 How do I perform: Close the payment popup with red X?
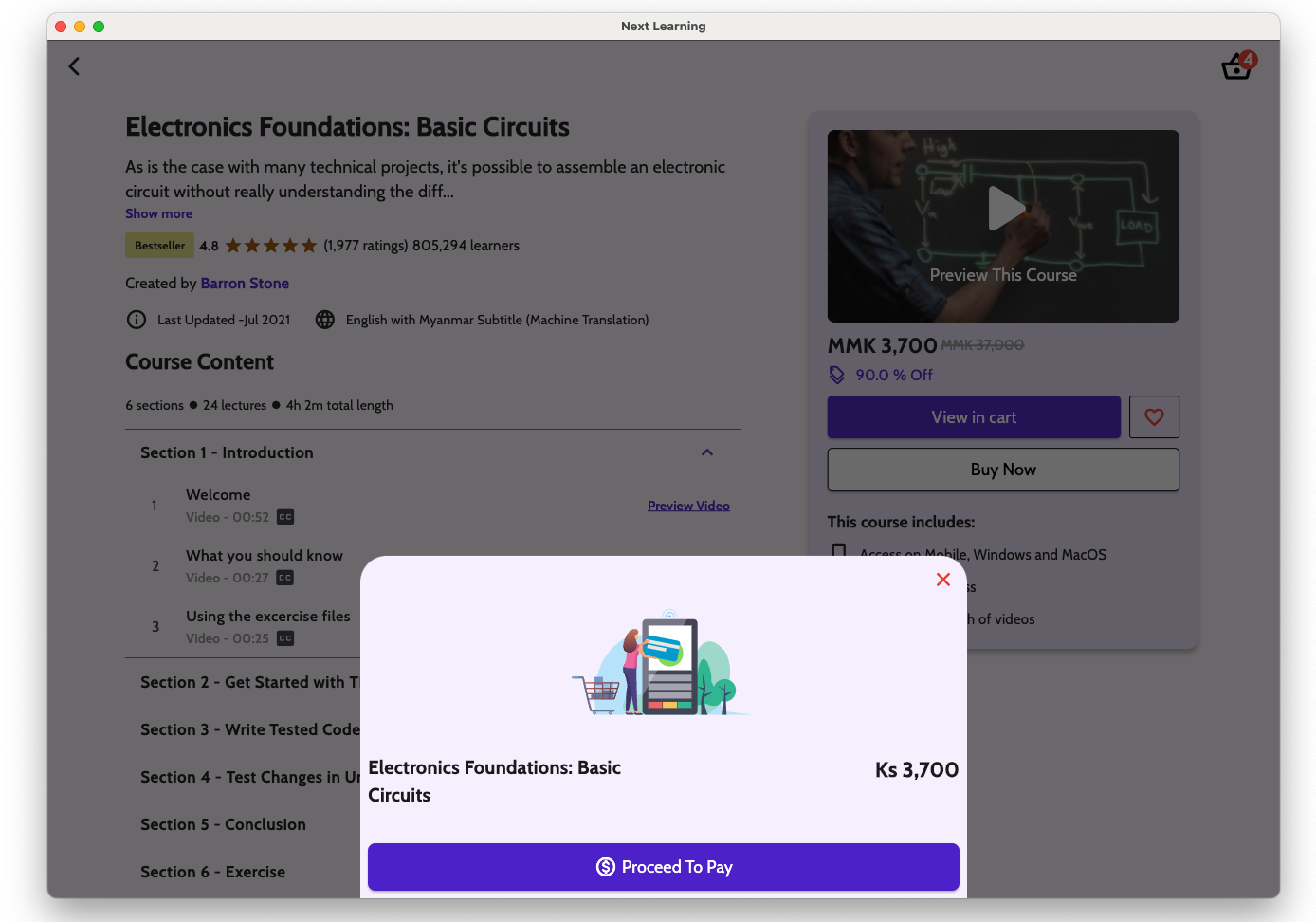[942, 580]
